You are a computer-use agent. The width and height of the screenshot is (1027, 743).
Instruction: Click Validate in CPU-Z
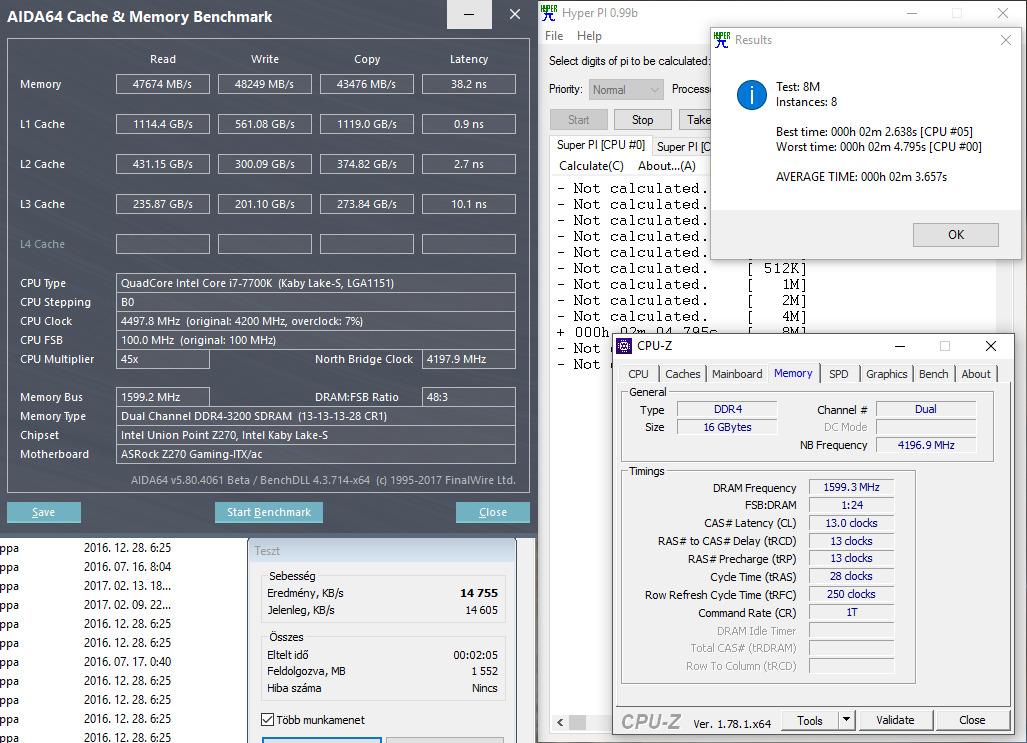(x=895, y=720)
